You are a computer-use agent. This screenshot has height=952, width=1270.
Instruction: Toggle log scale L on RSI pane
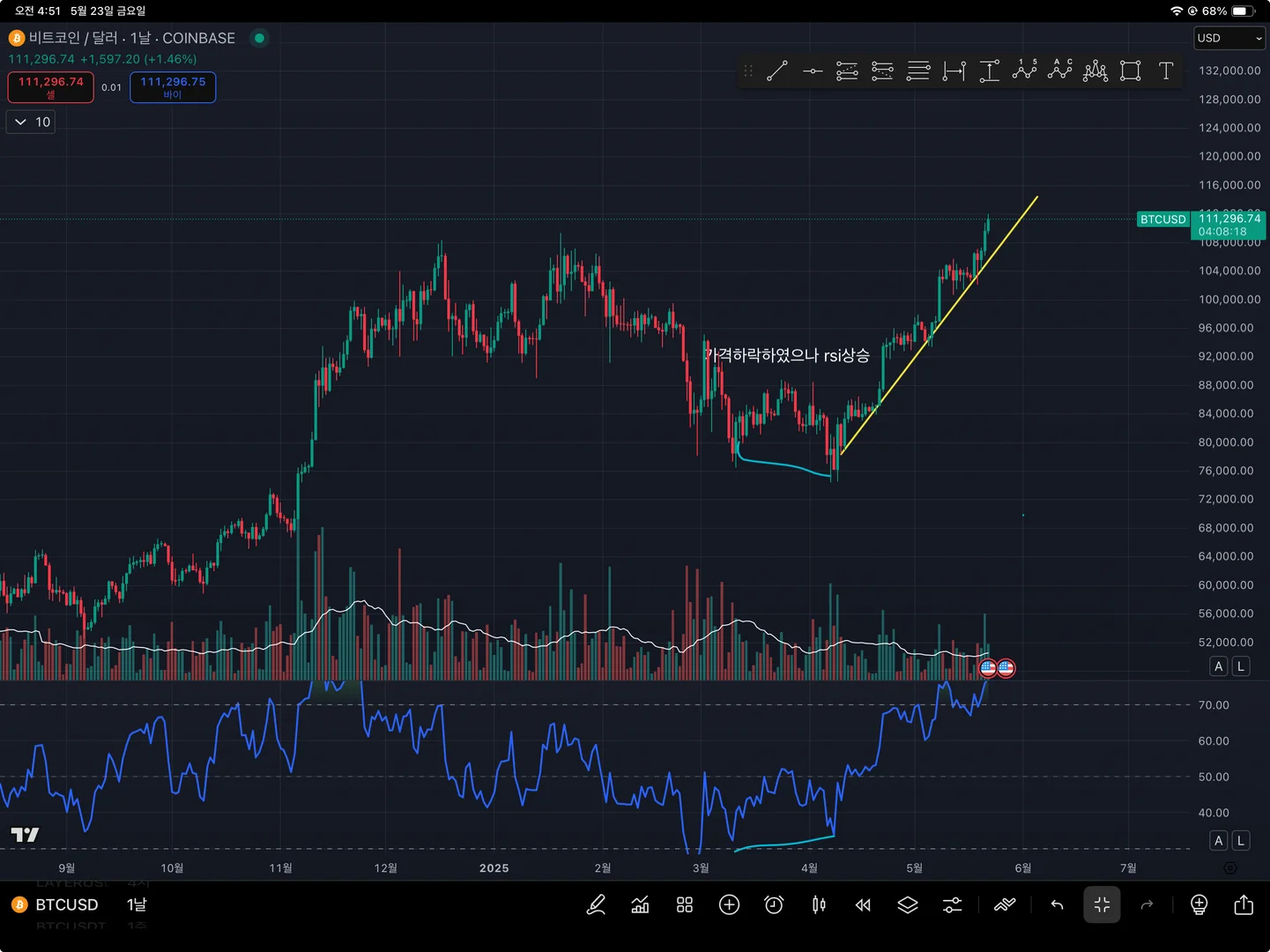point(1241,841)
